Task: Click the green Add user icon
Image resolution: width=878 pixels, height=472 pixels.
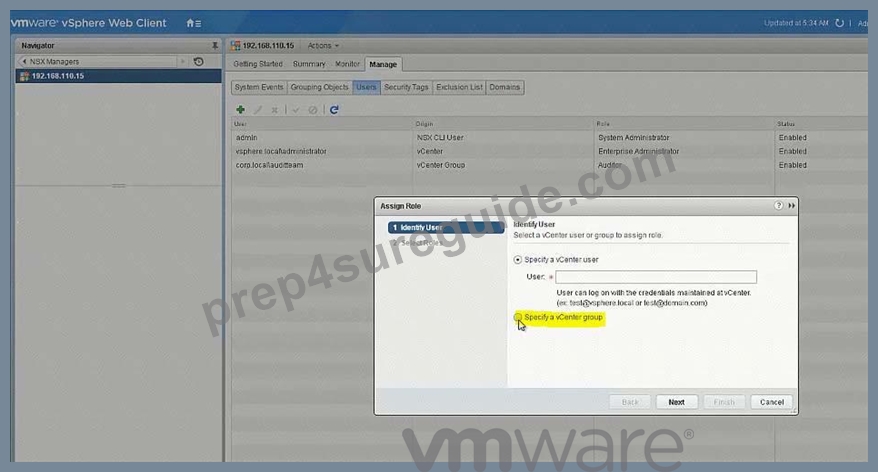Action: [x=240, y=110]
